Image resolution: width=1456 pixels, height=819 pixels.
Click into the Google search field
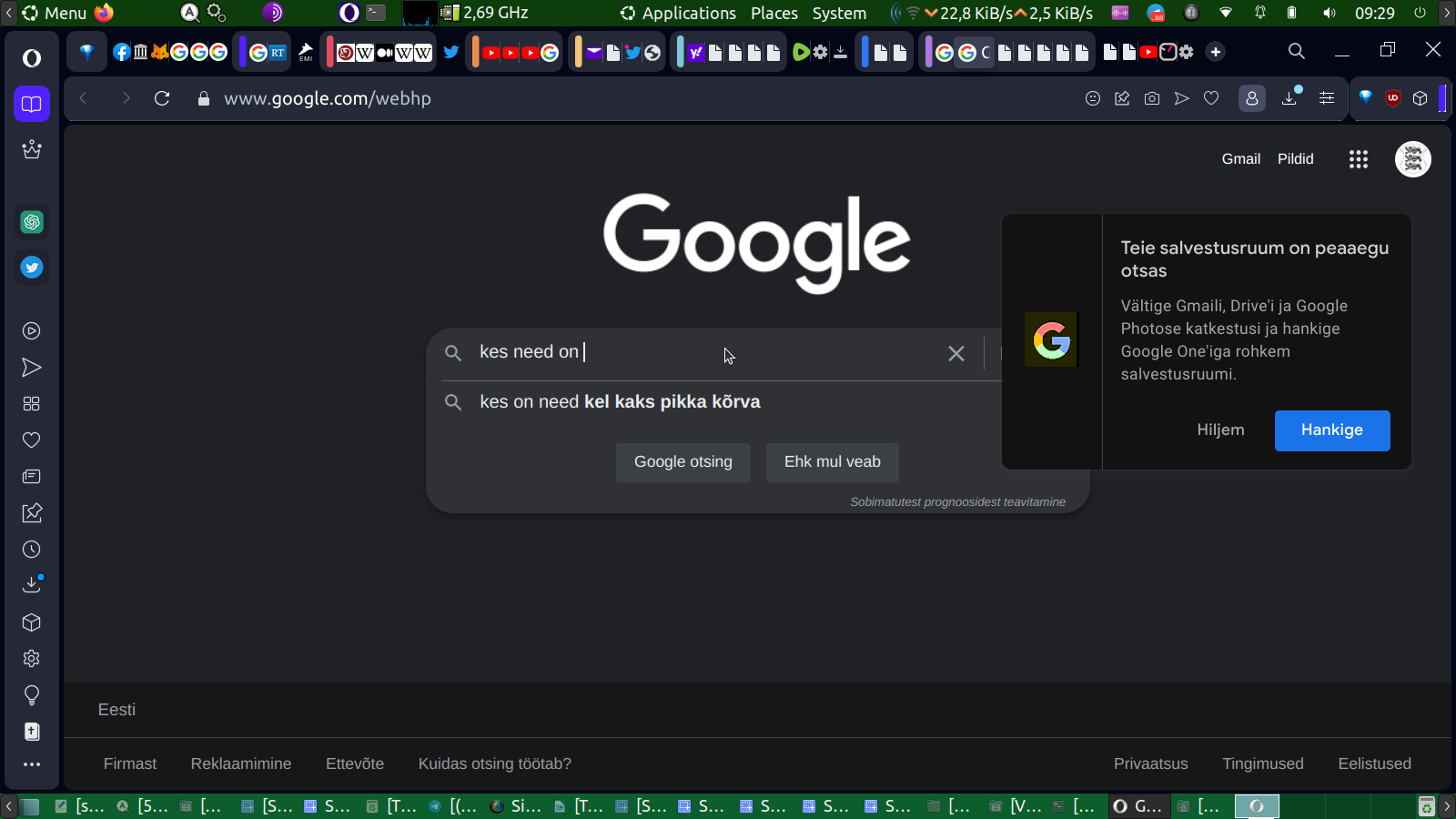(708, 352)
